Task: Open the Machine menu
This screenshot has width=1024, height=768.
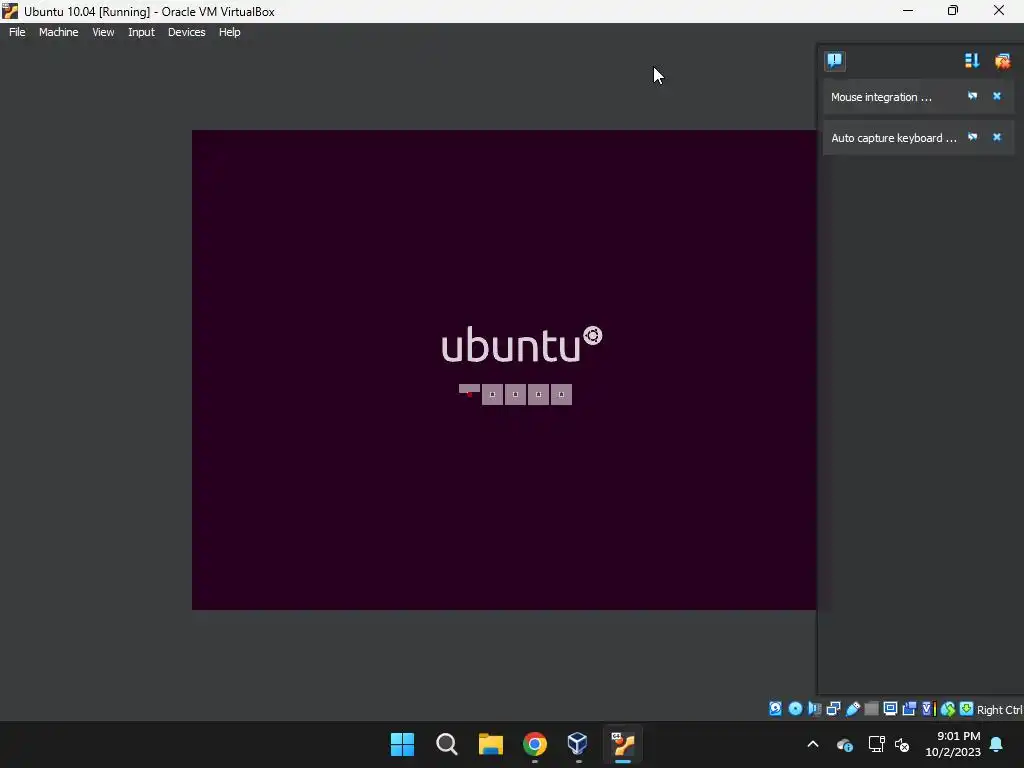Action: tap(58, 32)
